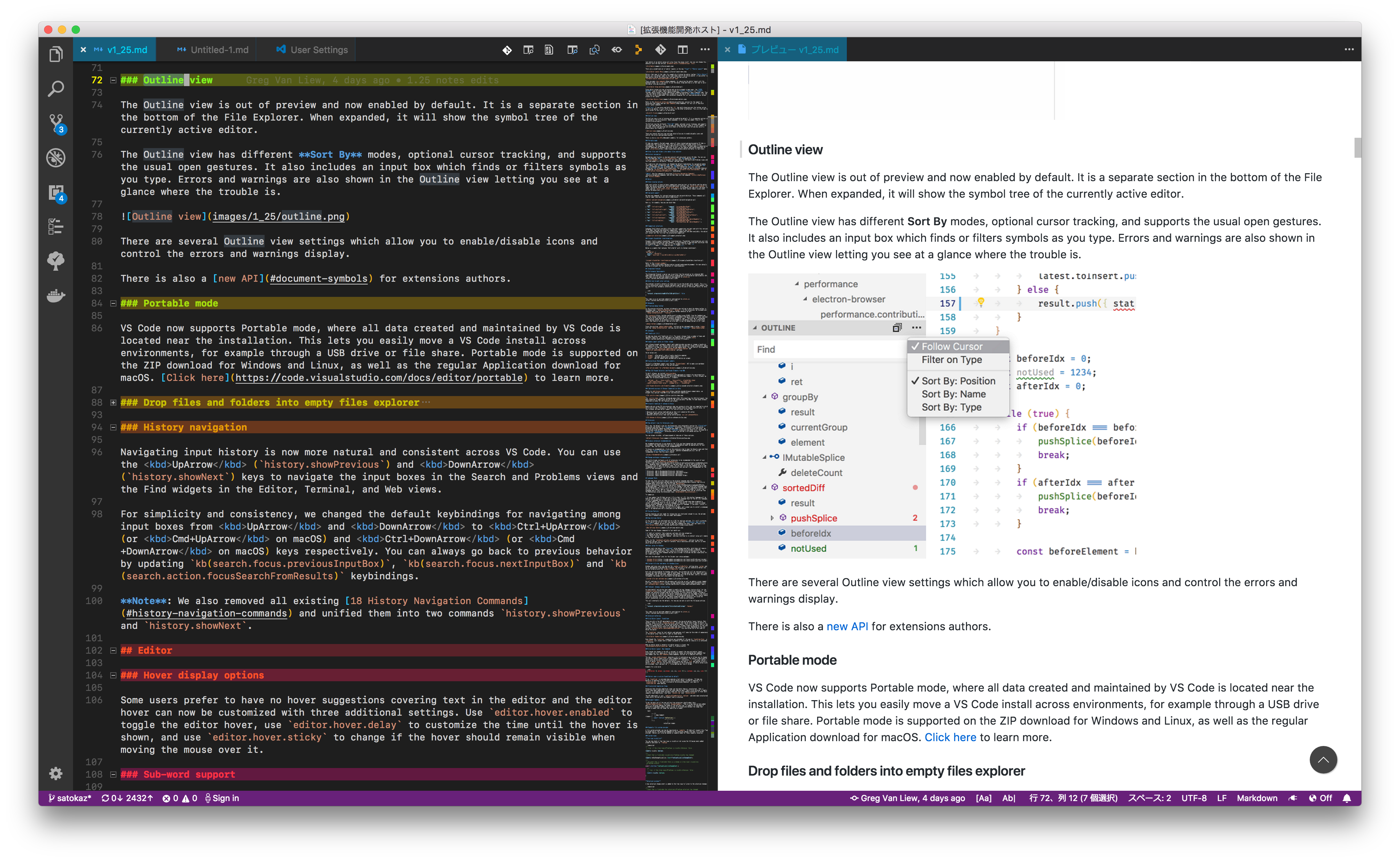Click the hex/binary file icon in editor toolbar
This screenshot has width=1400, height=861.
tap(548, 50)
